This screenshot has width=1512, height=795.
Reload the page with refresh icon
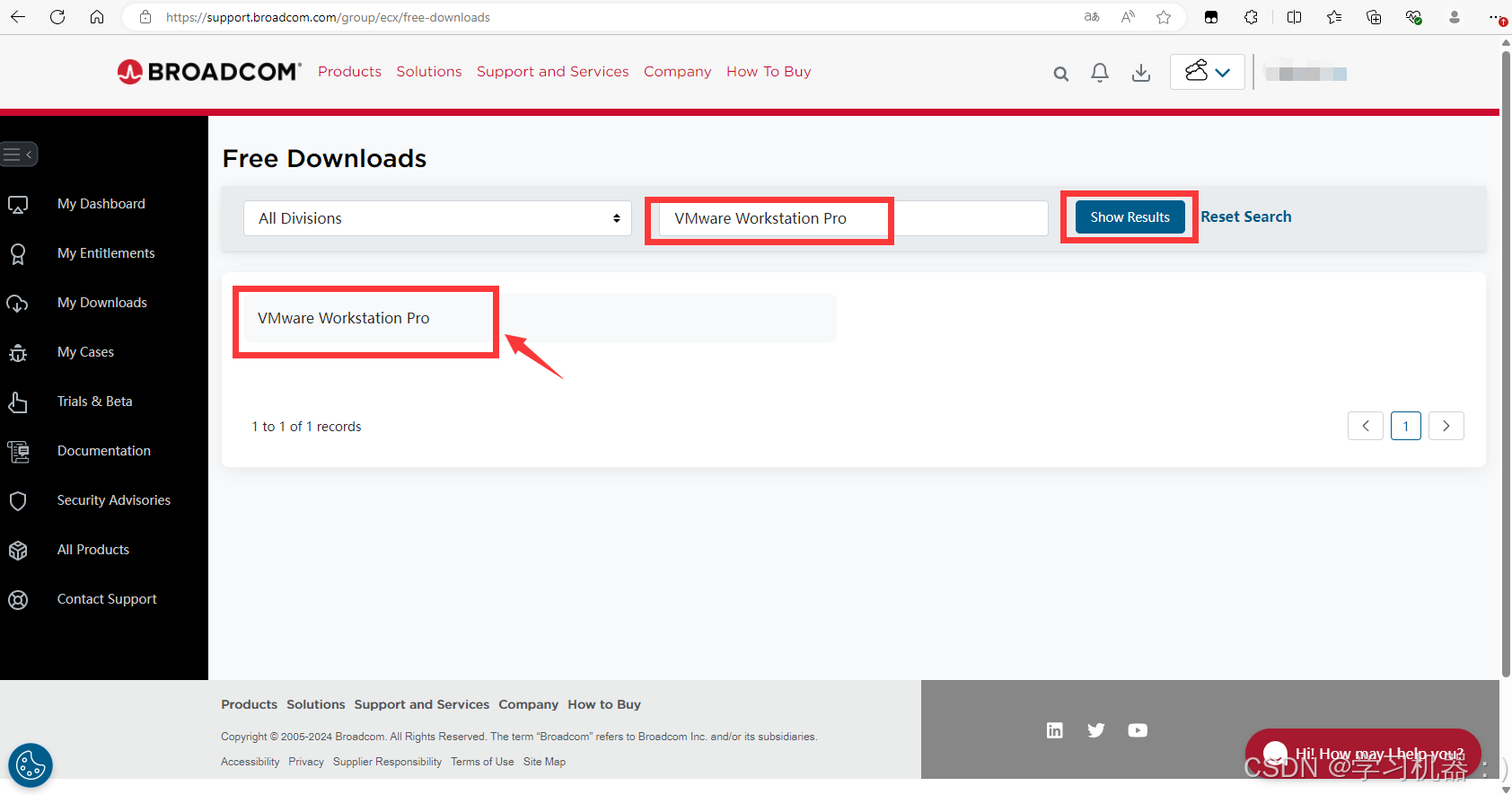(x=57, y=17)
